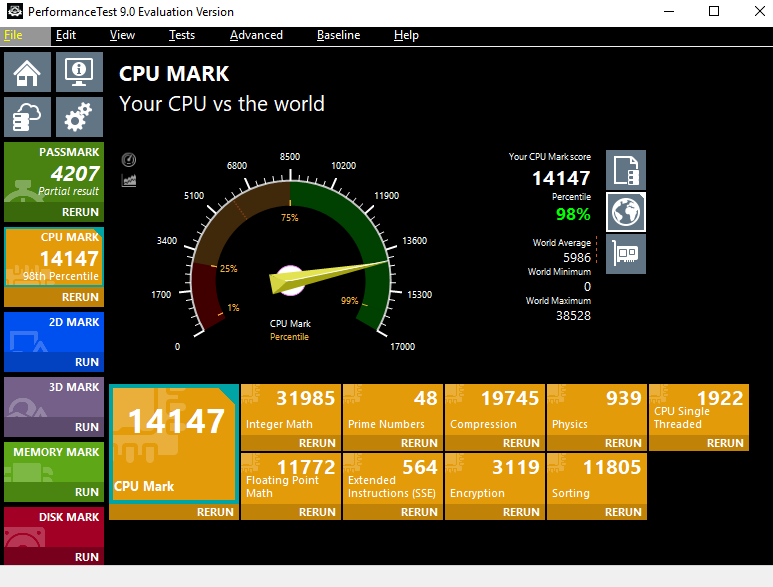The width and height of the screenshot is (773, 587).
Task: Rerun the Encryption test
Action: (495, 512)
